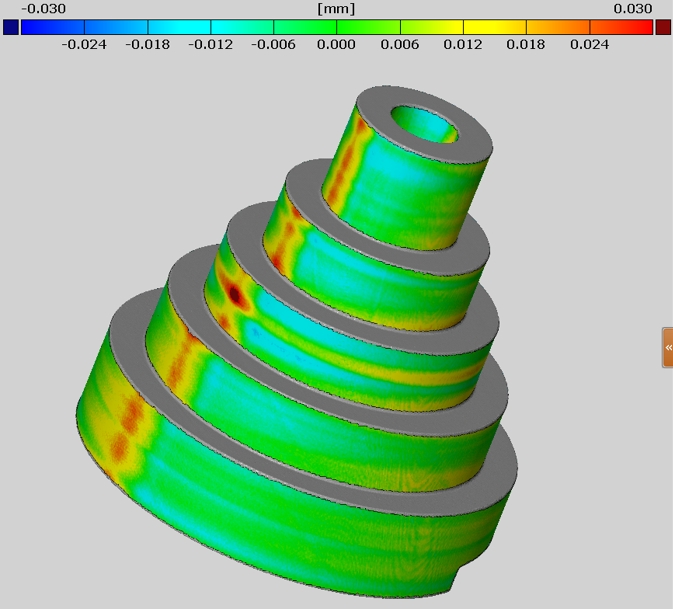The image size is (673, 609).
Task: Select the 0.030 maximum scale value
Action: (633, 9)
